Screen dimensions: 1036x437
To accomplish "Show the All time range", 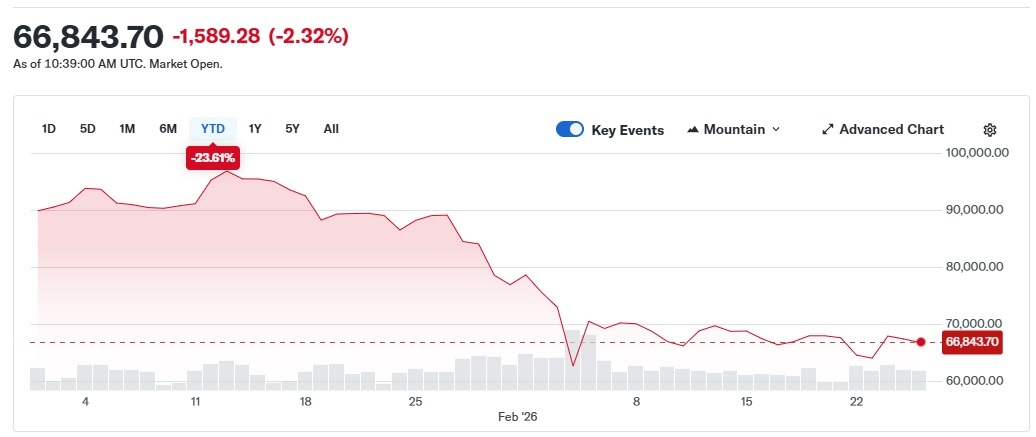I will pyautogui.click(x=331, y=128).
